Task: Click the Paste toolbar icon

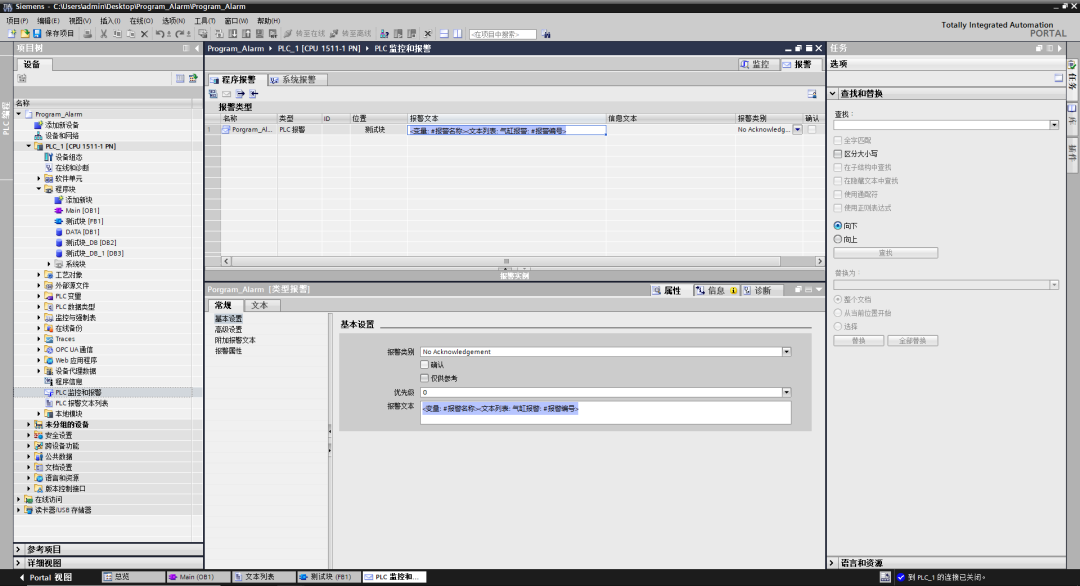Action: [131, 34]
